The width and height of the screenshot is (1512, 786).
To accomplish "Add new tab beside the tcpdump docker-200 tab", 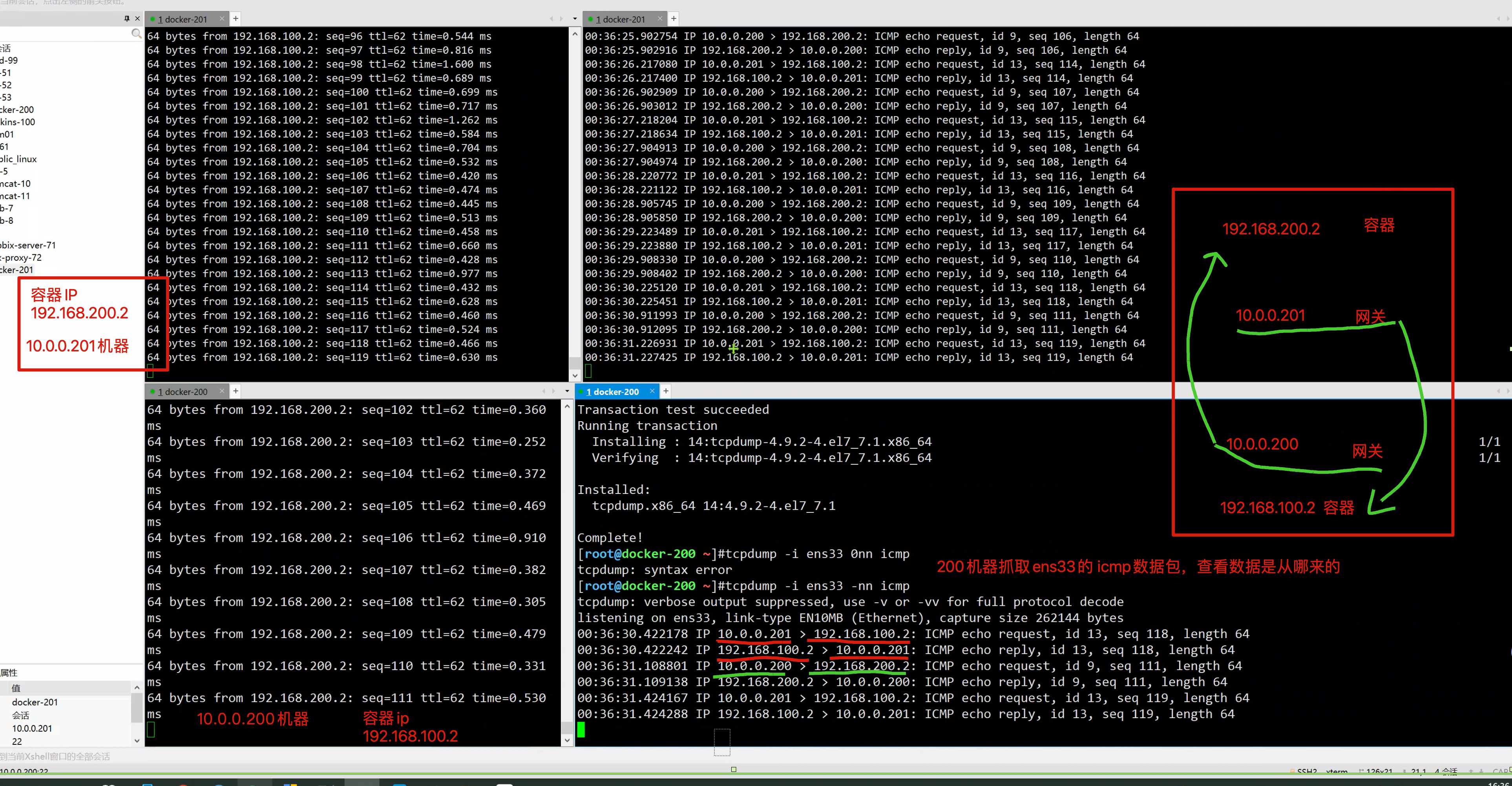I will (666, 391).
